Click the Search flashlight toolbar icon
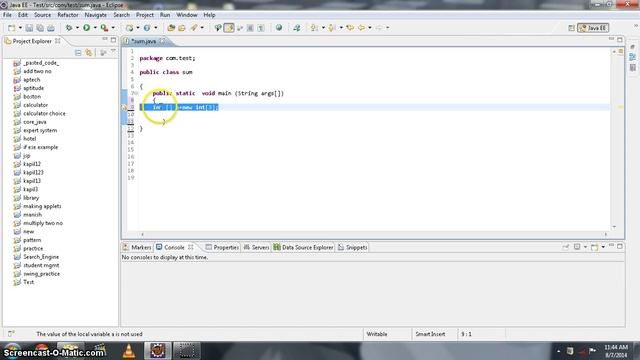Screen dimensions: 640x360 (194, 28)
